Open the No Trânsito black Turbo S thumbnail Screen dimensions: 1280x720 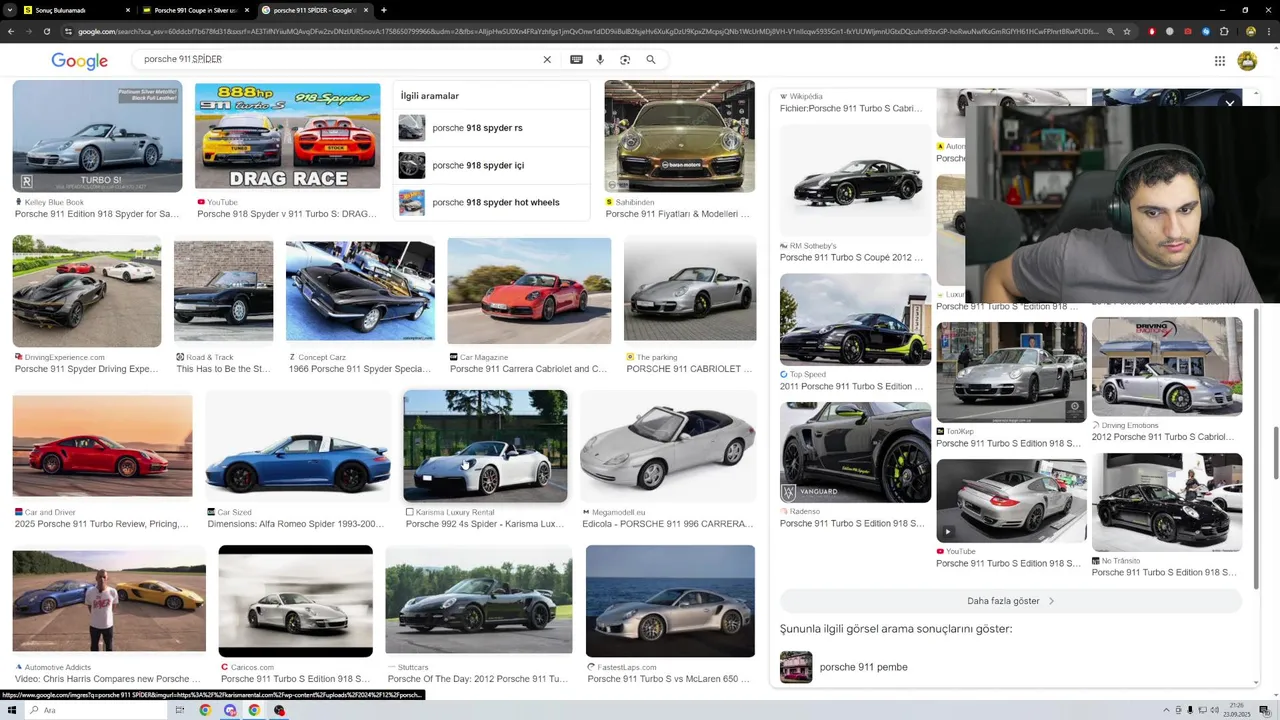1167,503
